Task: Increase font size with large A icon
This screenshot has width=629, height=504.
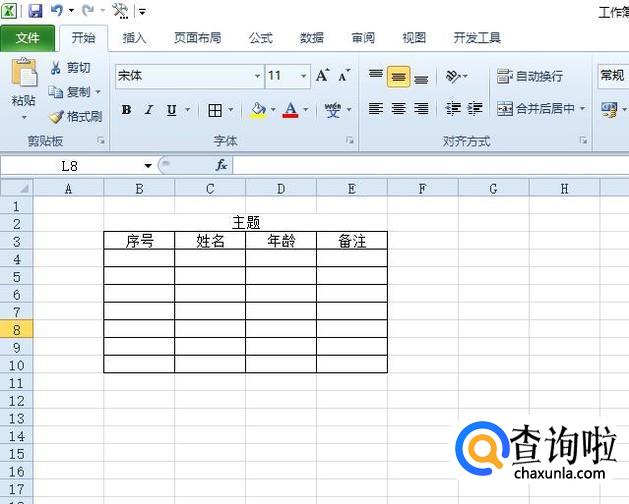Action: (x=322, y=75)
